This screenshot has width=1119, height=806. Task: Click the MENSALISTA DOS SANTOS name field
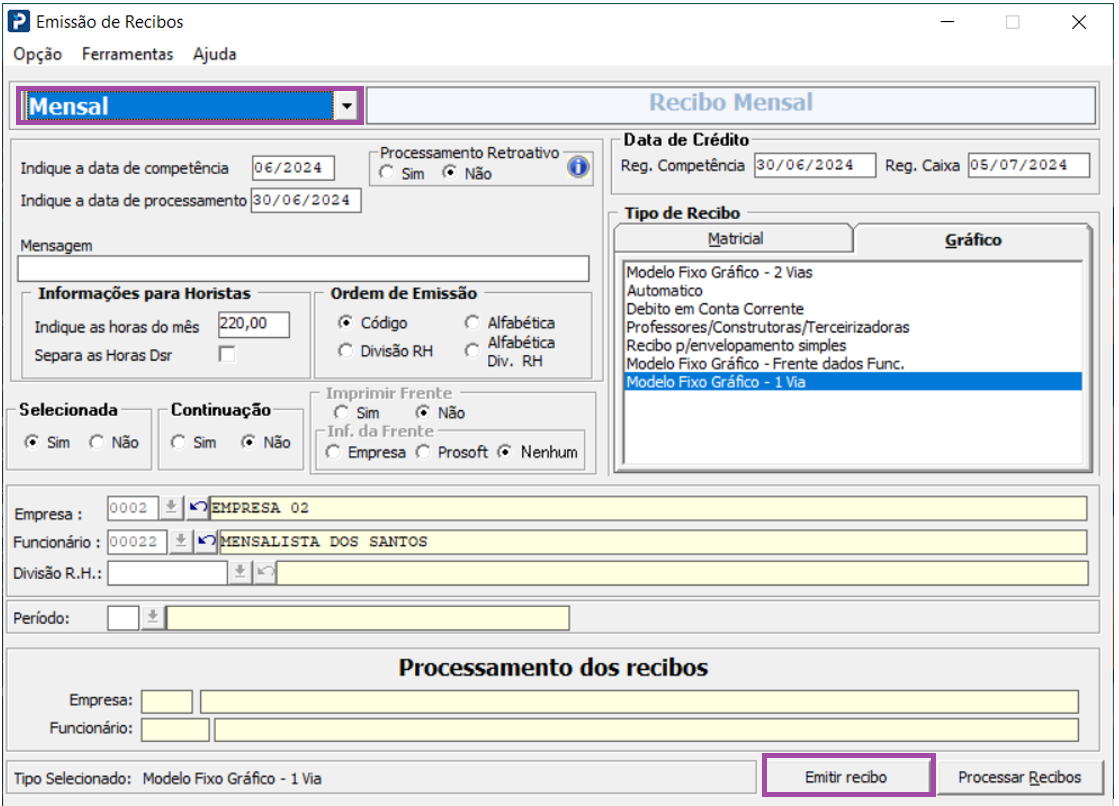pos(653,542)
